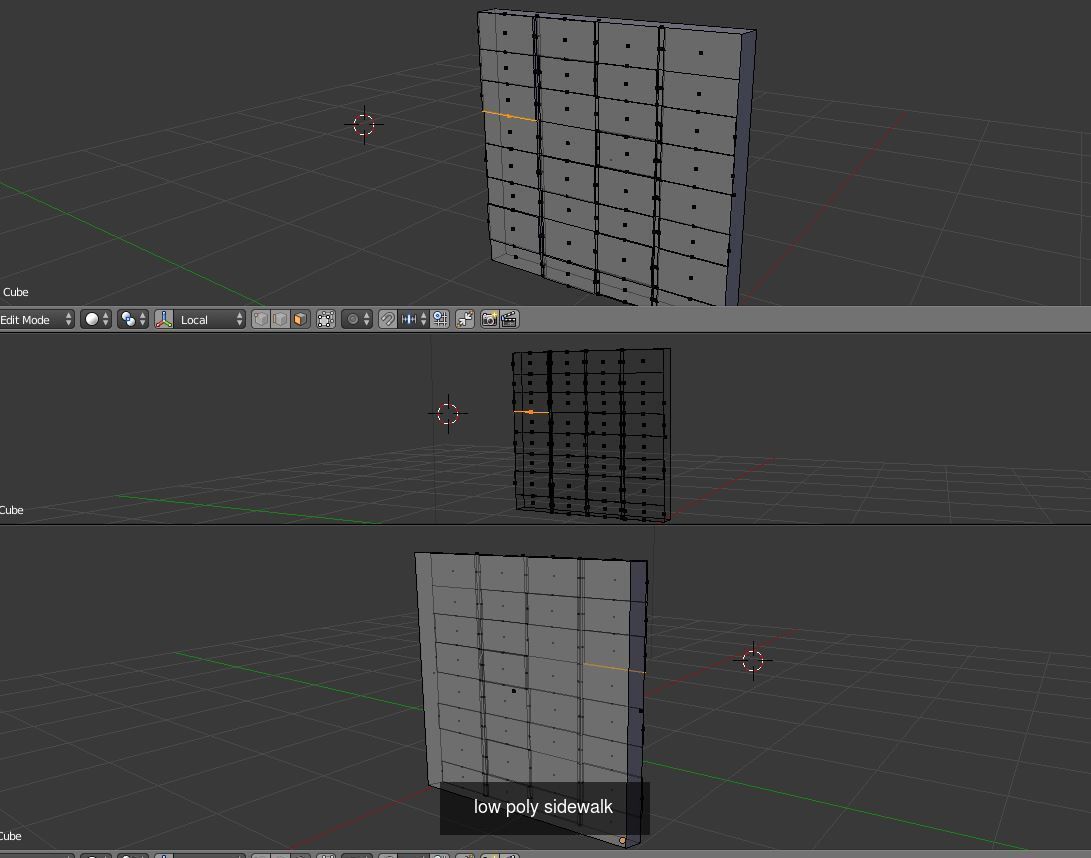Select the orange highlighted edge in top viewport
Screen dimensions: 1091x858
click(x=509, y=116)
